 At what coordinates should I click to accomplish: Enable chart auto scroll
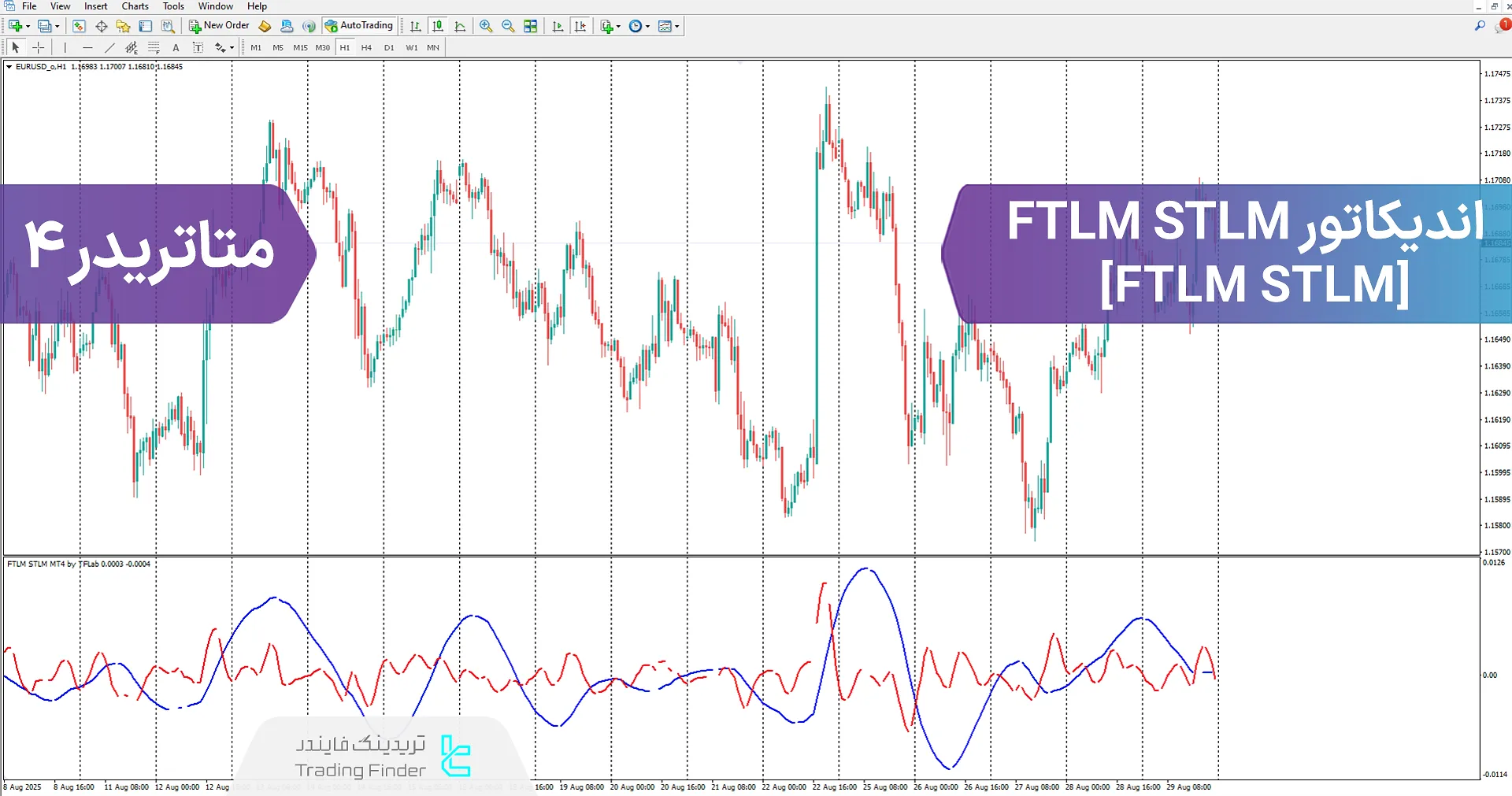tap(557, 25)
